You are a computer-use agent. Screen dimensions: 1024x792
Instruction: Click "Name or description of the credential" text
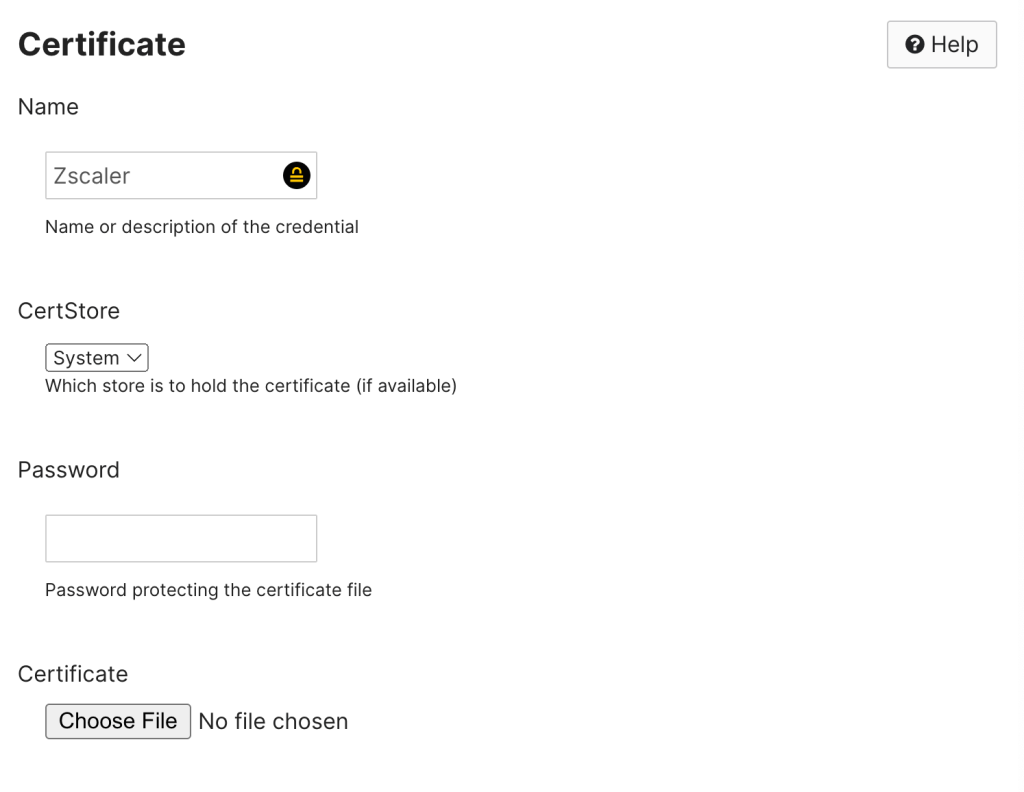pos(202,227)
